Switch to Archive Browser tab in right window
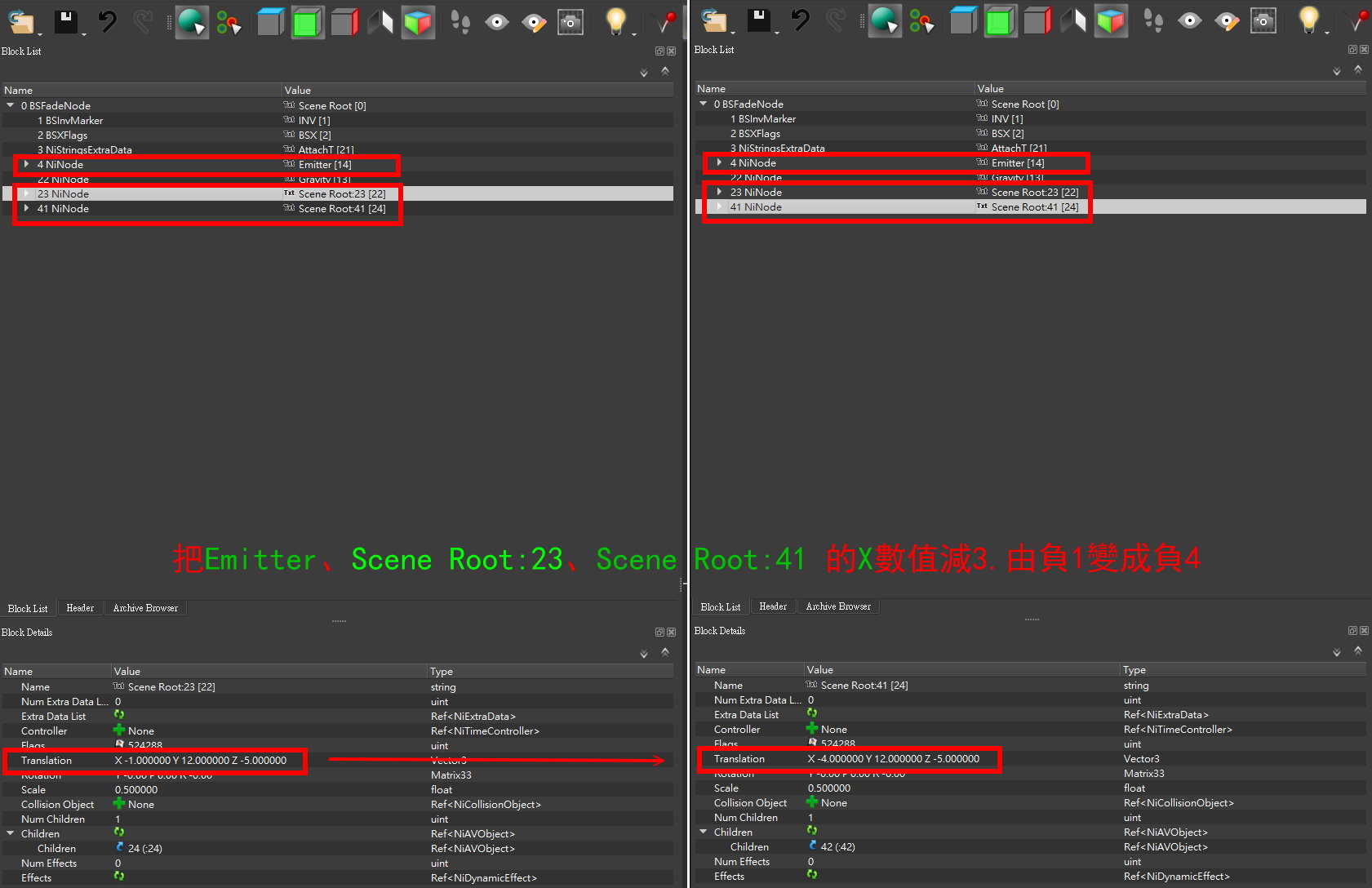 [838, 606]
